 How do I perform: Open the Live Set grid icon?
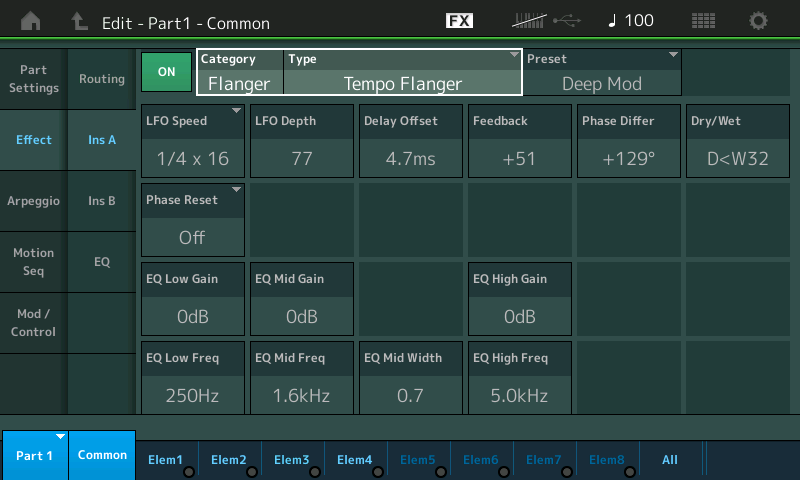(x=703, y=21)
